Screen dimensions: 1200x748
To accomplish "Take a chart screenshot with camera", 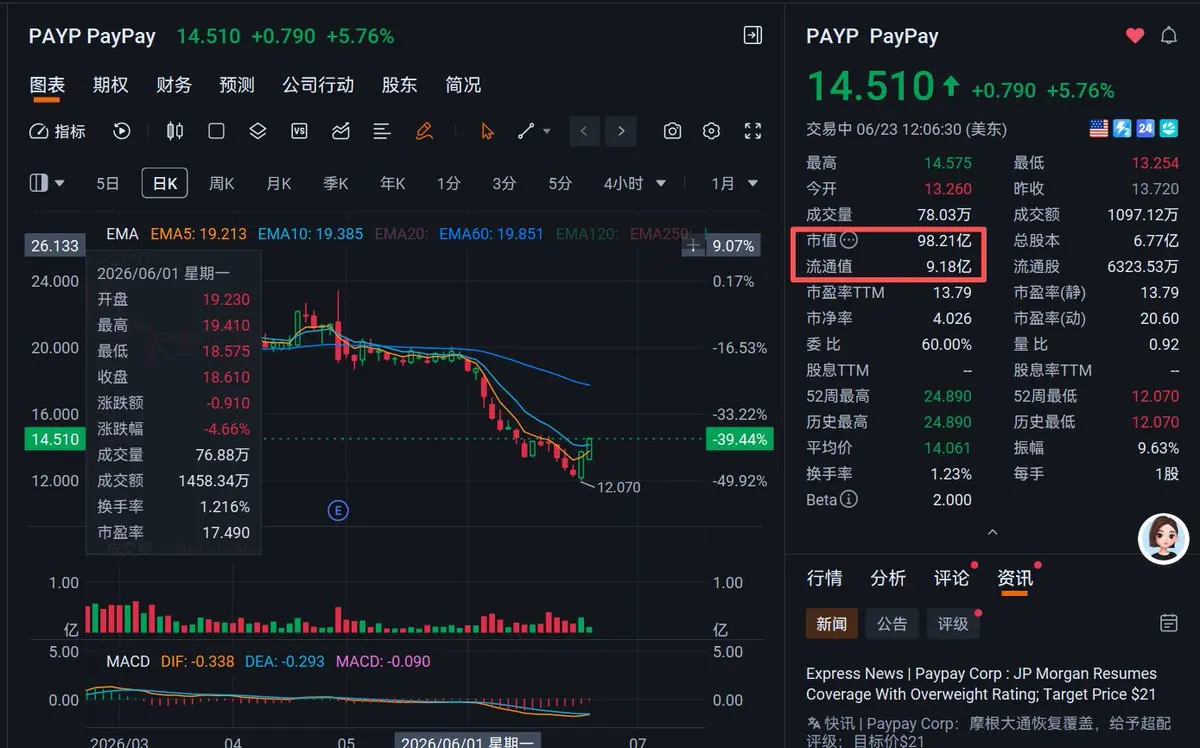I will point(672,131).
